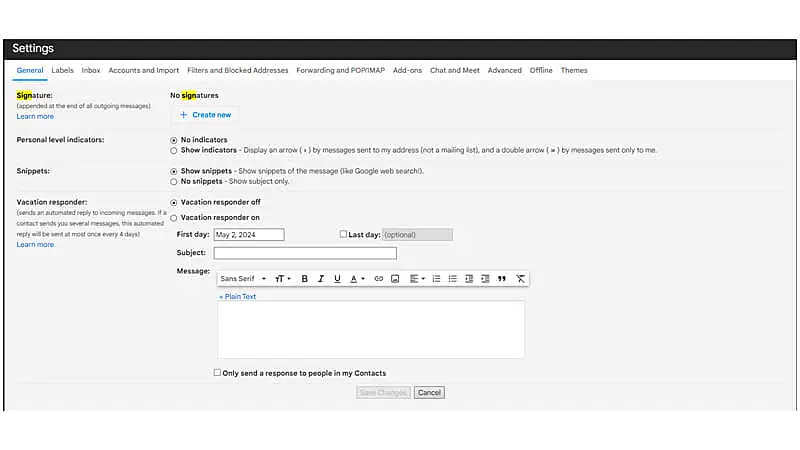
Task: Open Learn more link under Vacation responder
Action: [35, 244]
